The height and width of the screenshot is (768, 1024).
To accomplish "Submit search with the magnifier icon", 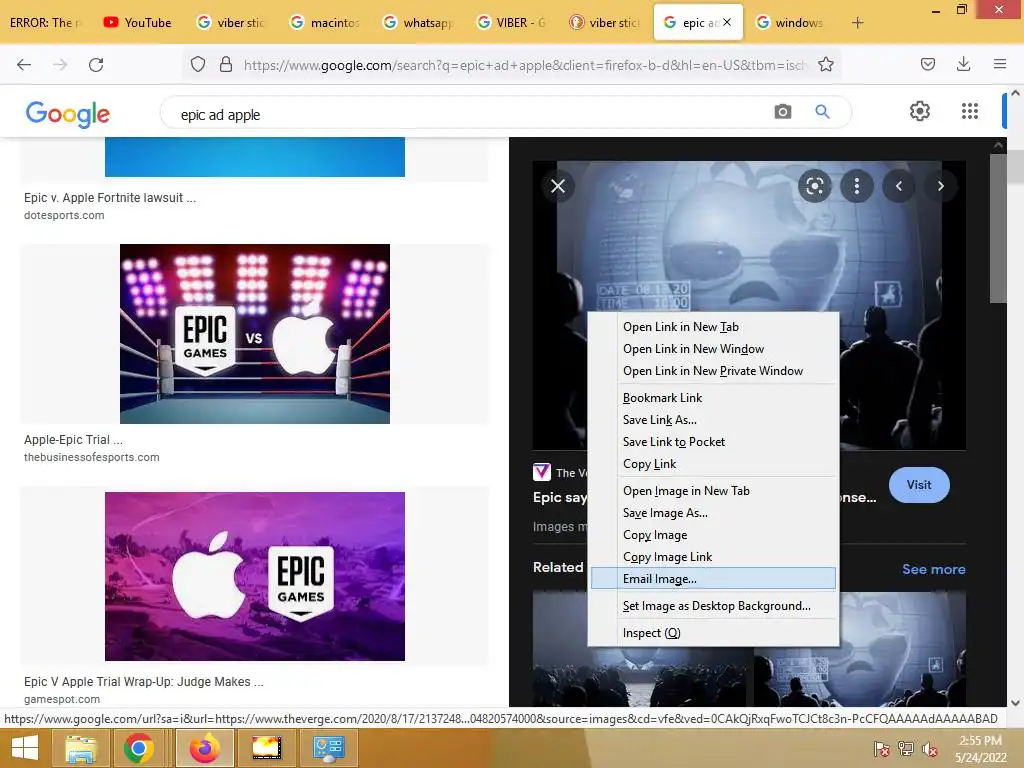I will point(822,112).
